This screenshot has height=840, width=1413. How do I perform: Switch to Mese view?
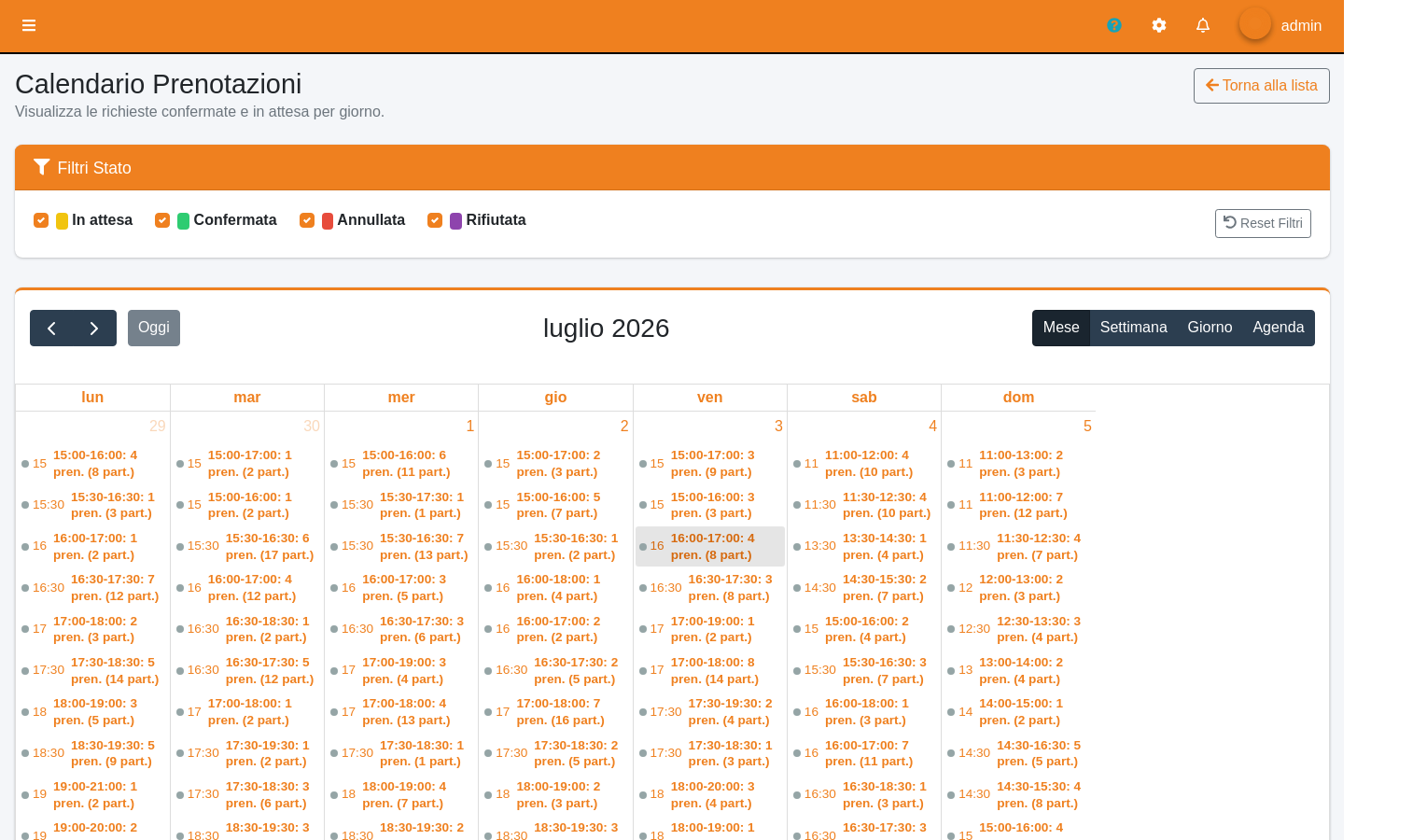click(1061, 328)
